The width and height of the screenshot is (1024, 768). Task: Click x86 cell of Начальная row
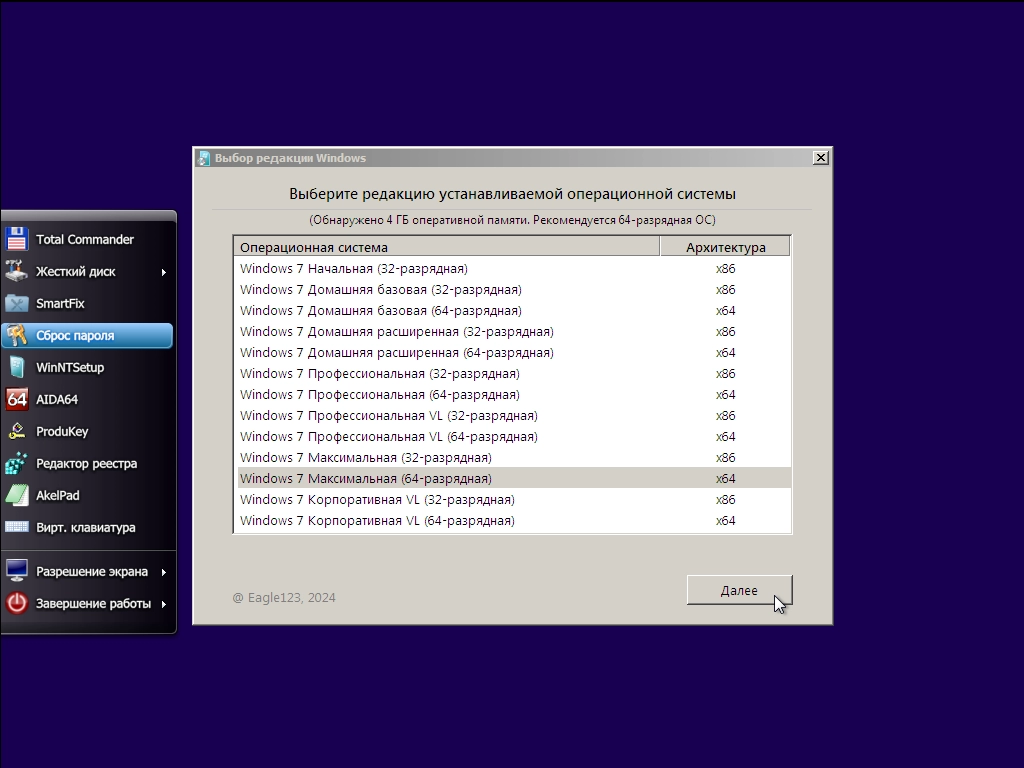(726, 268)
